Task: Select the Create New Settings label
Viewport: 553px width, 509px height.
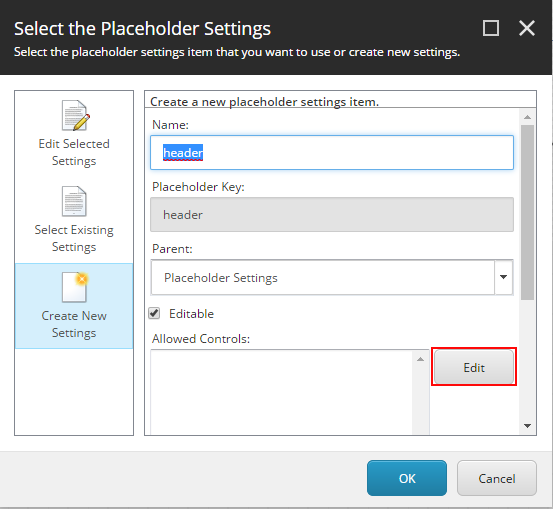Action: (74, 324)
